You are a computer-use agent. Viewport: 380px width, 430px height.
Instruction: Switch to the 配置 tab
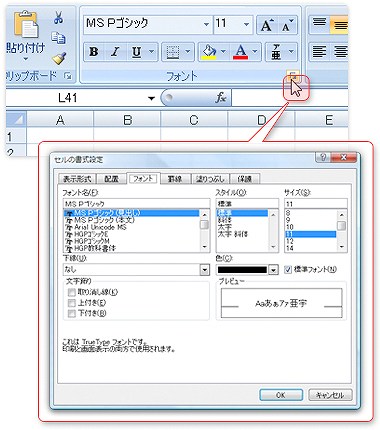[x=111, y=179]
